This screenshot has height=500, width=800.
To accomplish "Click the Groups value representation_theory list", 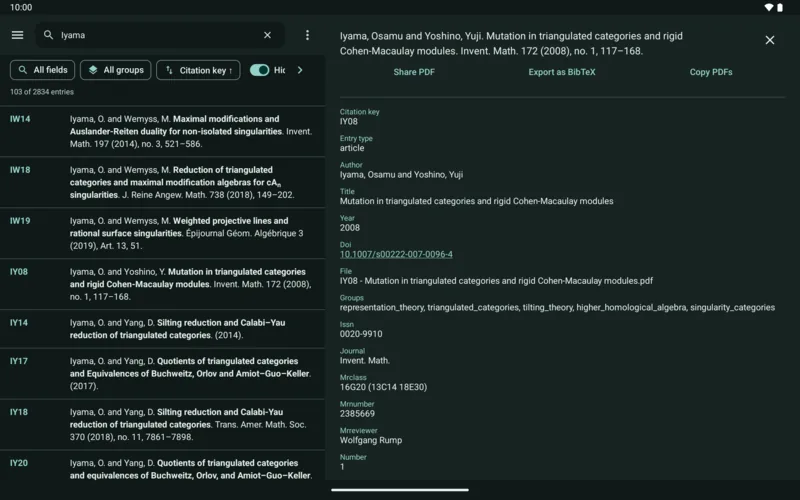I will (557, 307).
